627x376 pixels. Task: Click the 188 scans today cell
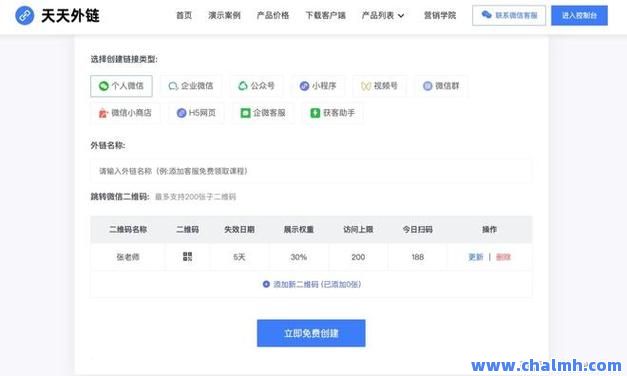pyautogui.click(x=417, y=257)
